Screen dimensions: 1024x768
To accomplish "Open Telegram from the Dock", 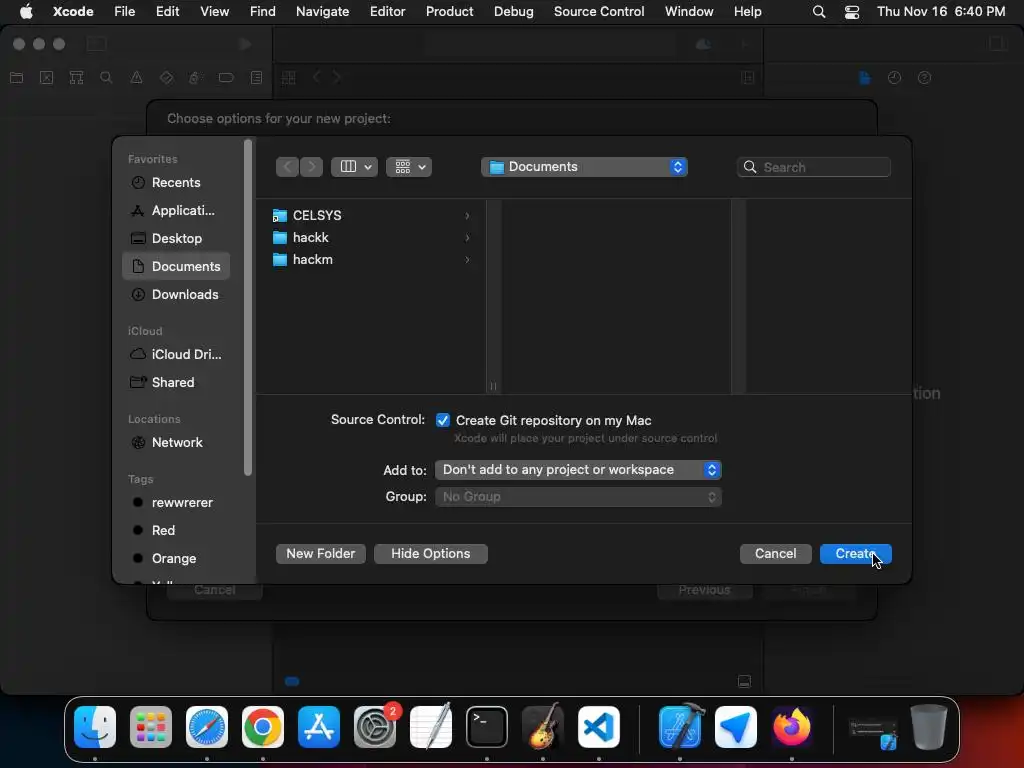I will click(x=735, y=726).
